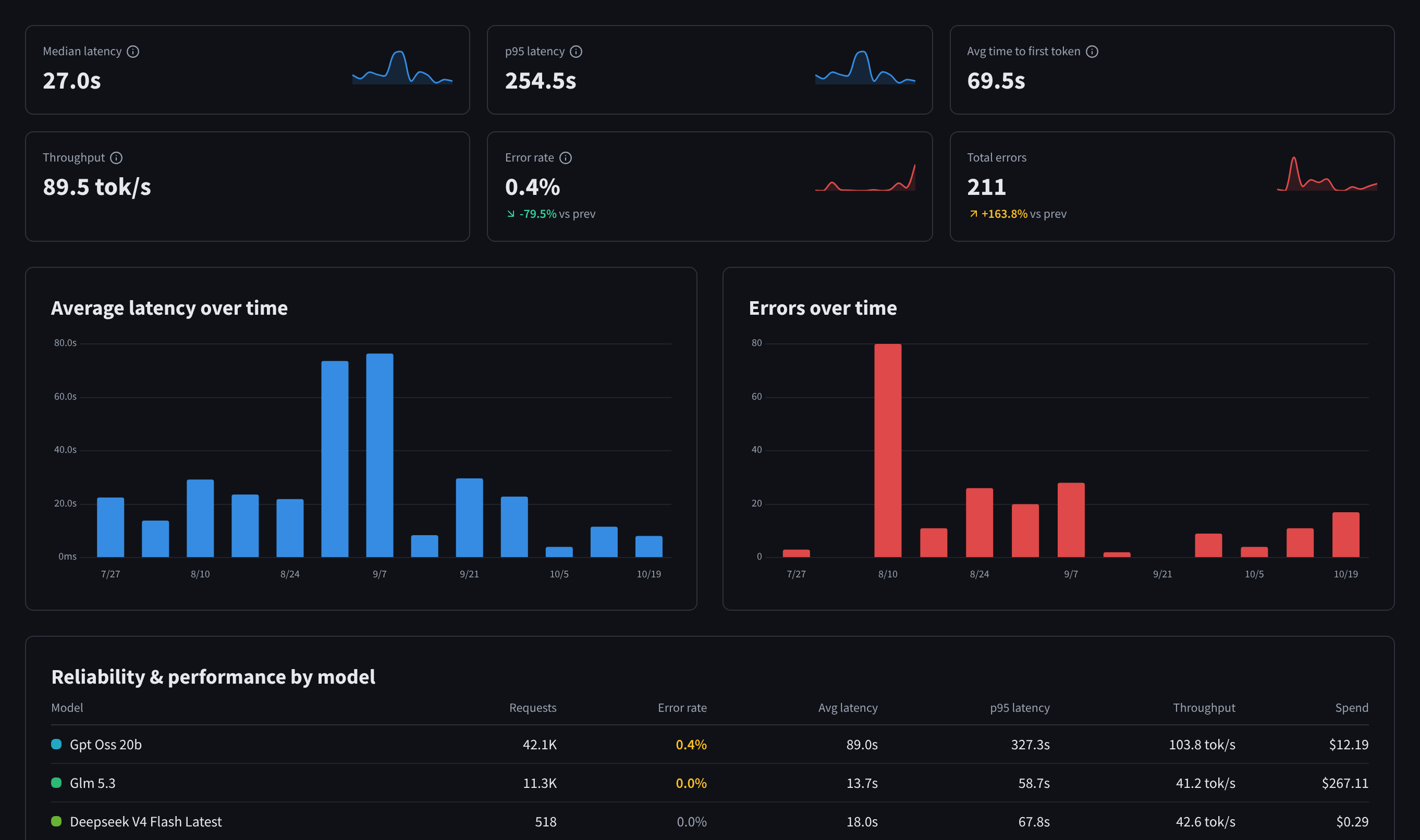Click the 69.5s time to first token value
The width and height of the screenshot is (1420, 840).
point(996,81)
